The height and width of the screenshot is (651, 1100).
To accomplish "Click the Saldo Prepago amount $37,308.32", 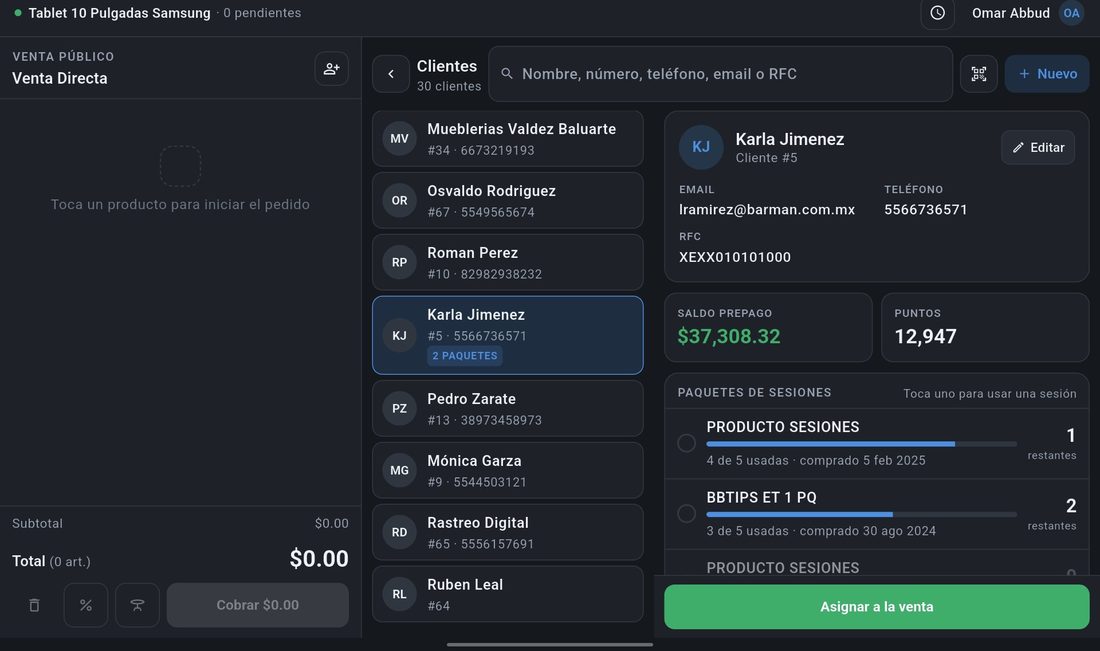I will 728,336.
